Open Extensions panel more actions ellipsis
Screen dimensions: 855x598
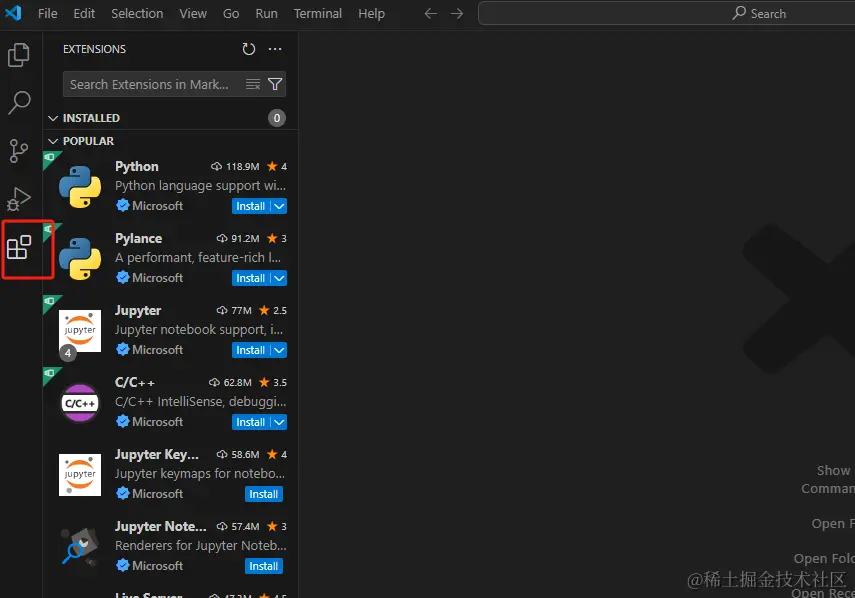[275, 49]
